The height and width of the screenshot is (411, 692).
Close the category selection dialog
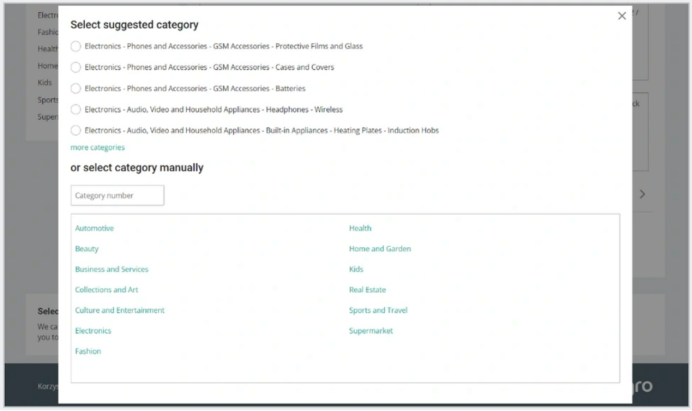pyautogui.click(x=621, y=16)
